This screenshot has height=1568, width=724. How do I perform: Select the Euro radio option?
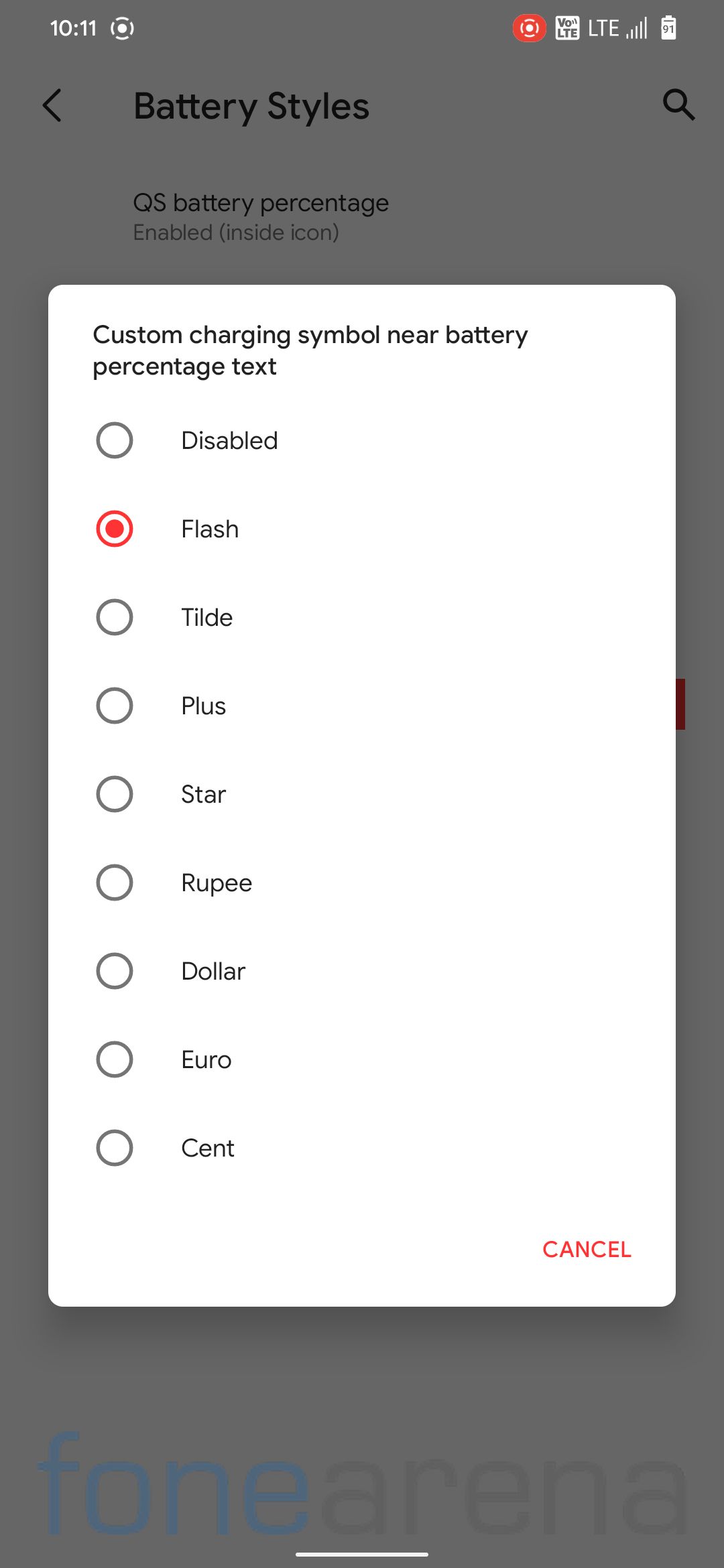pyautogui.click(x=362, y=1059)
